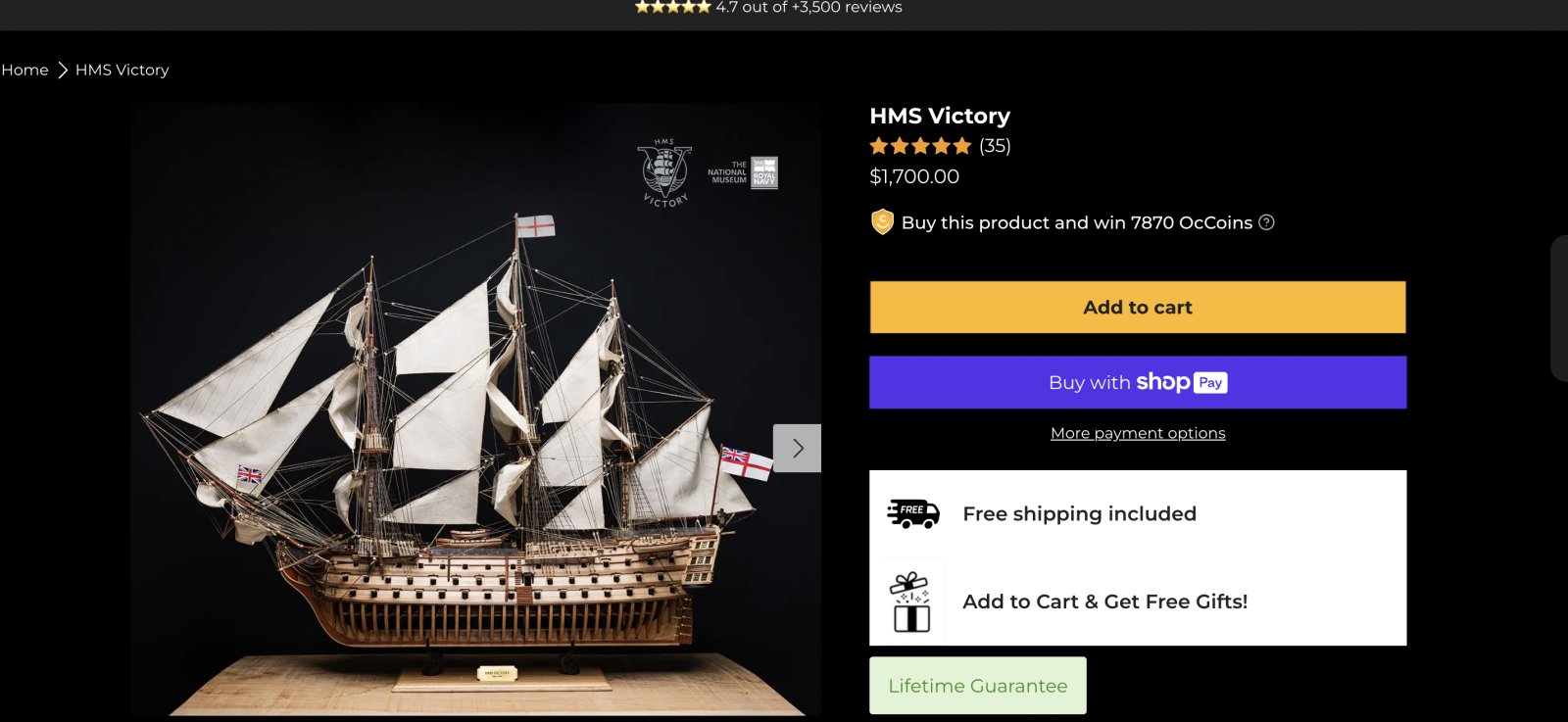The height and width of the screenshot is (722, 1568).
Task: Click the 'Add to Cart & Get Free Gifts!' text
Action: tap(1104, 602)
